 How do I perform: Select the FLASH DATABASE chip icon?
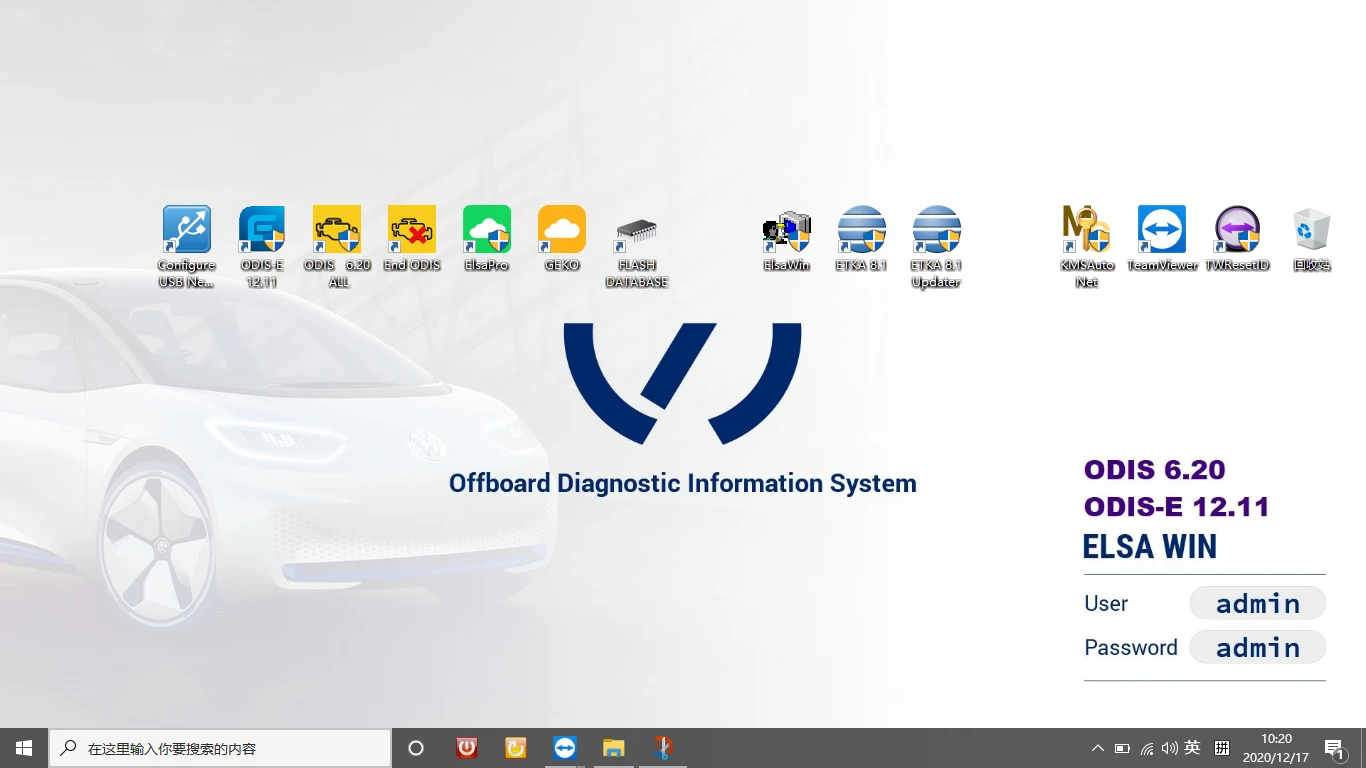pyautogui.click(x=637, y=246)
